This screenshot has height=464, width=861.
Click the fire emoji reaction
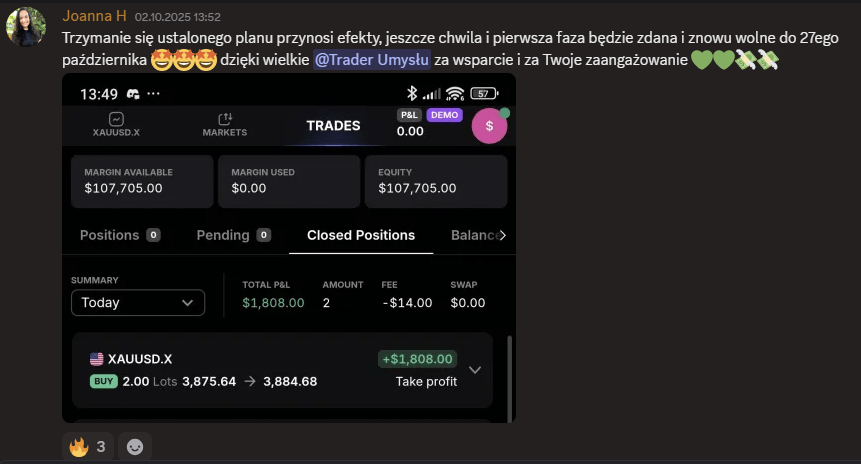pos(89,447)
